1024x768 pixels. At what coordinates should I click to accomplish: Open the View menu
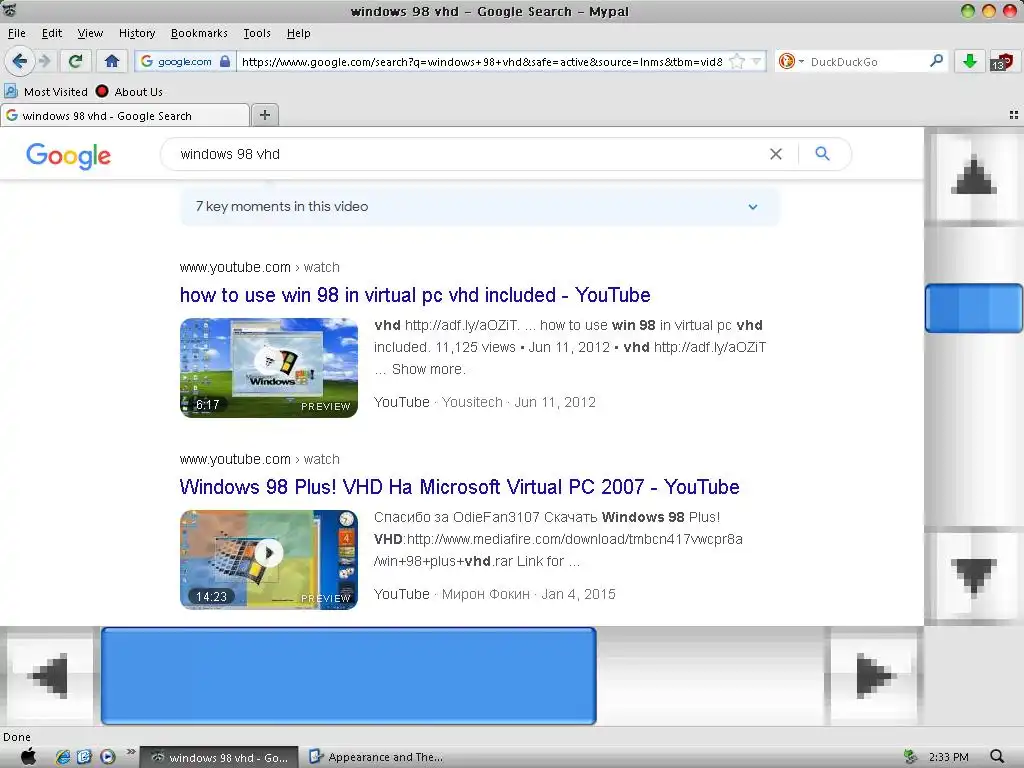coord(90,33)
